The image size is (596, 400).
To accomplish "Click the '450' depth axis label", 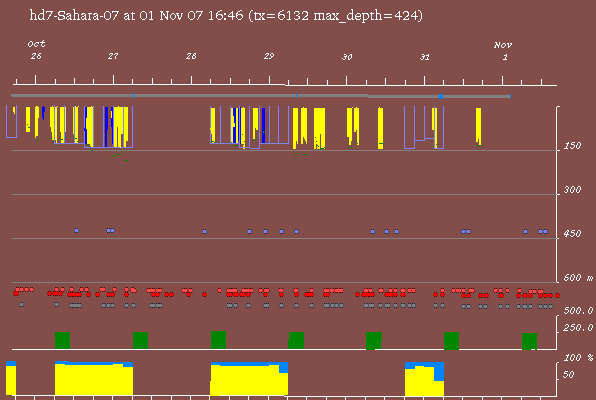I will tap(572, 234).
